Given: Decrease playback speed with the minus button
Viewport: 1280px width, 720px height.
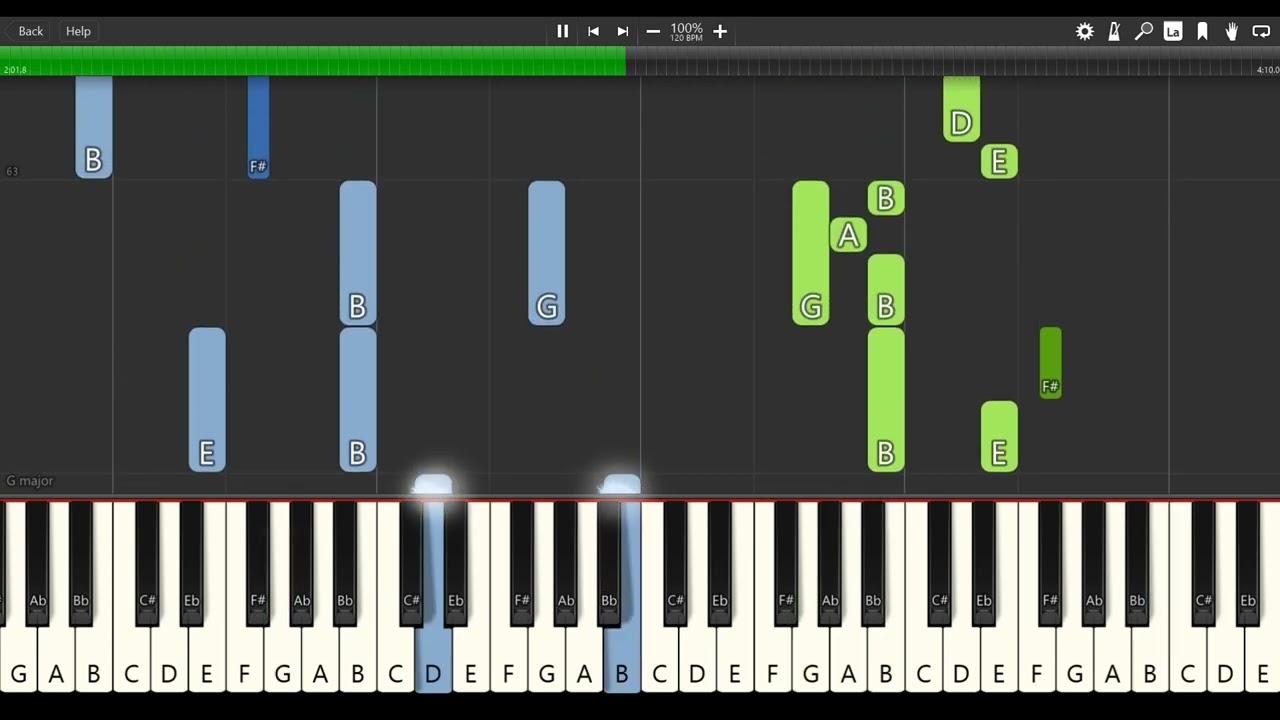Looking at the screenshot, I should point(653,31).
